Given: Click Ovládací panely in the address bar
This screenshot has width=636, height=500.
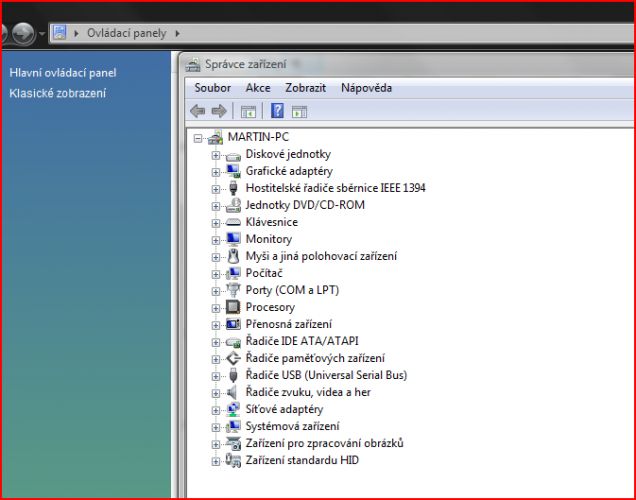Looking at the screenshot, I should 127,33.
